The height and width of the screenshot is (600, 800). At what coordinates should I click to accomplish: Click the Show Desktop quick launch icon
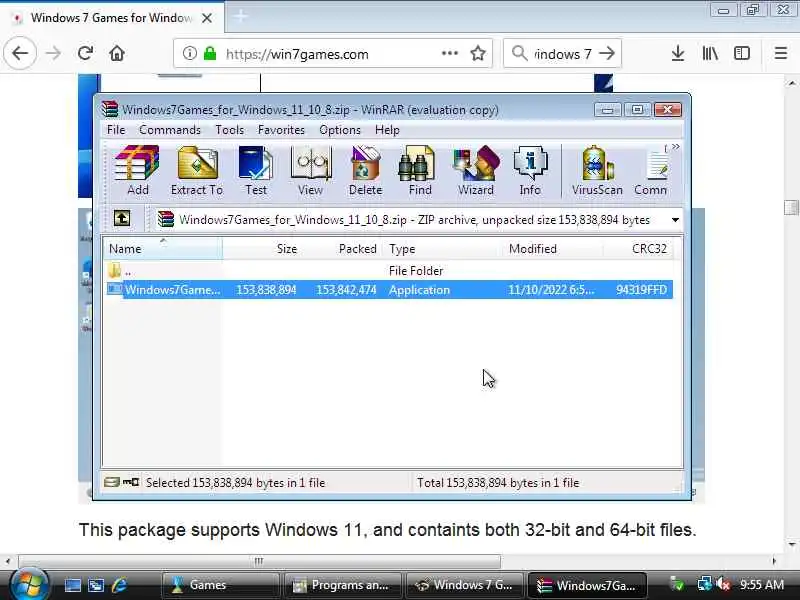click(72, 585)
